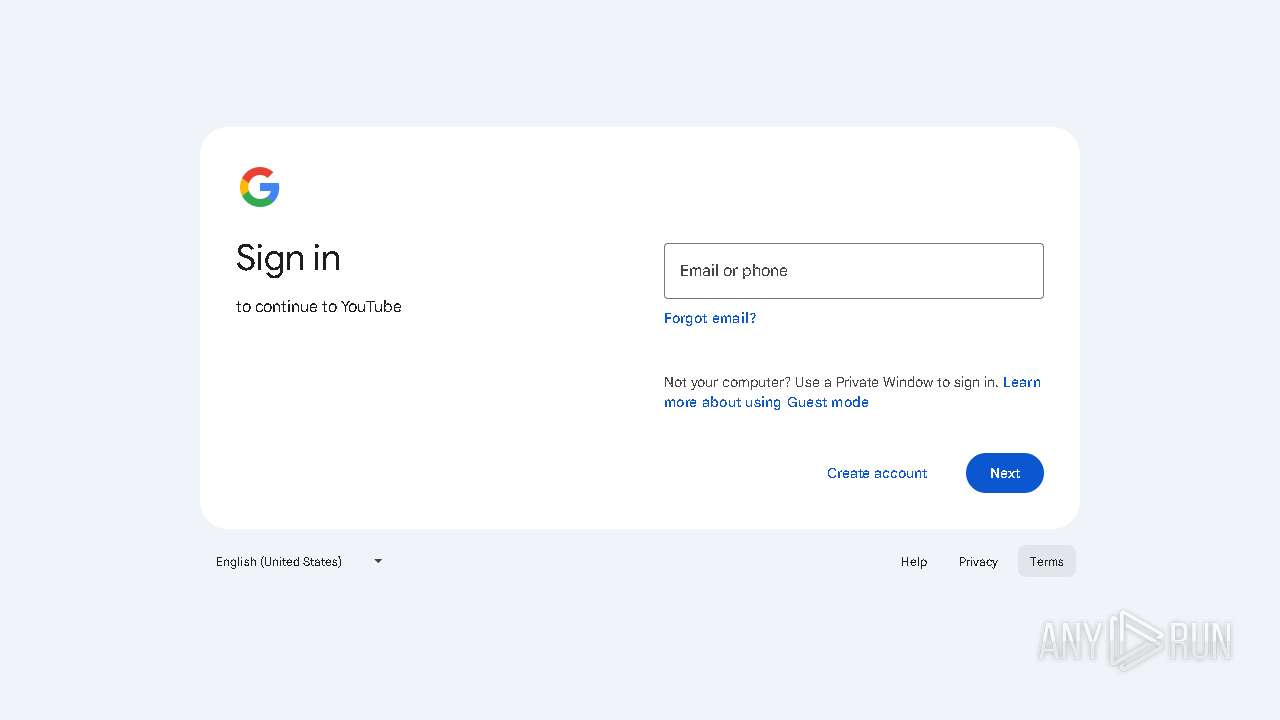This screenshot has width=1280, height=720.
Task: Open the Help footer link
Action: (x=914, y=561)
